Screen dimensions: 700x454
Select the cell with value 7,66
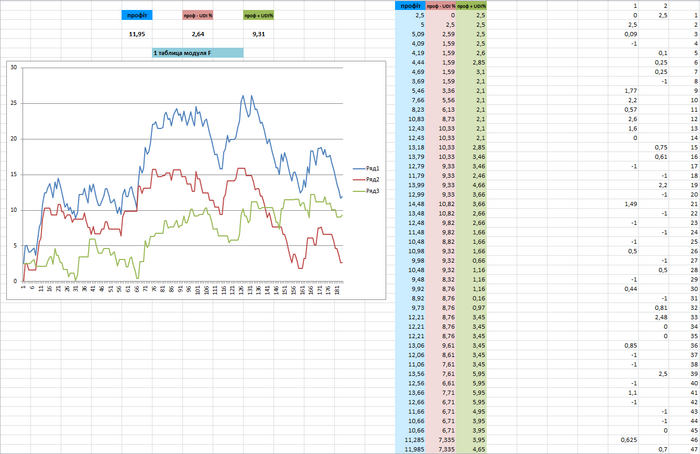(x=410, y=100)
